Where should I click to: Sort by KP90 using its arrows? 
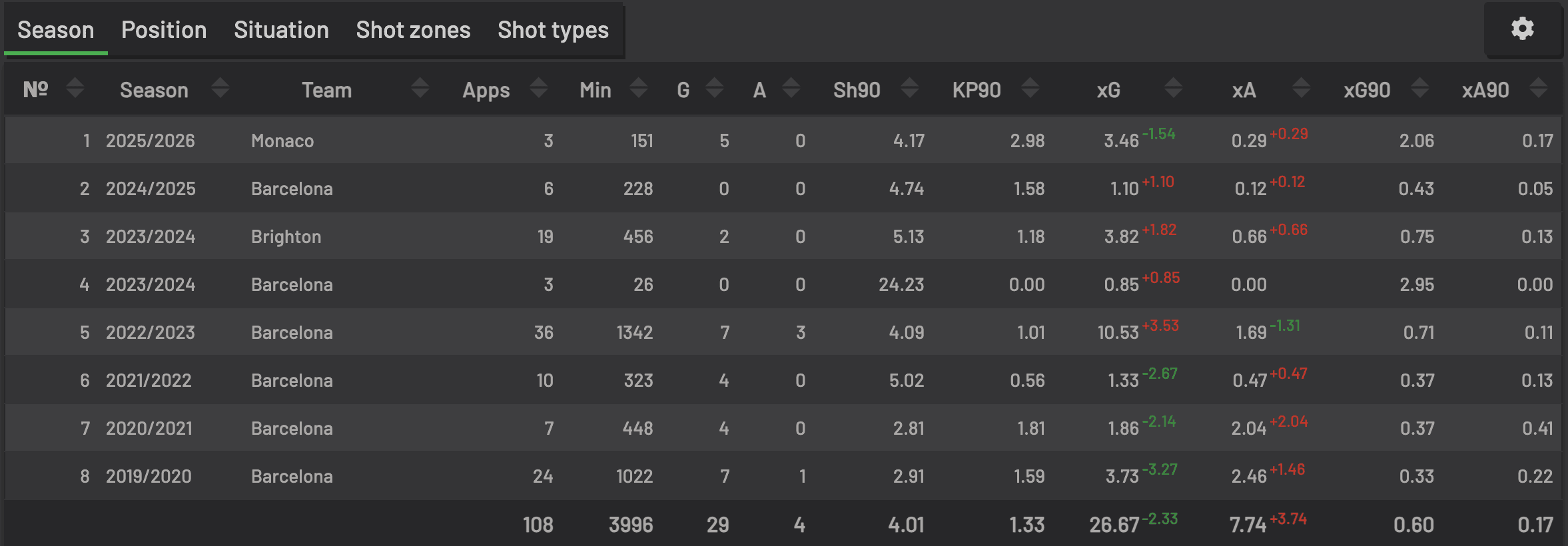tap(1030, 88)
